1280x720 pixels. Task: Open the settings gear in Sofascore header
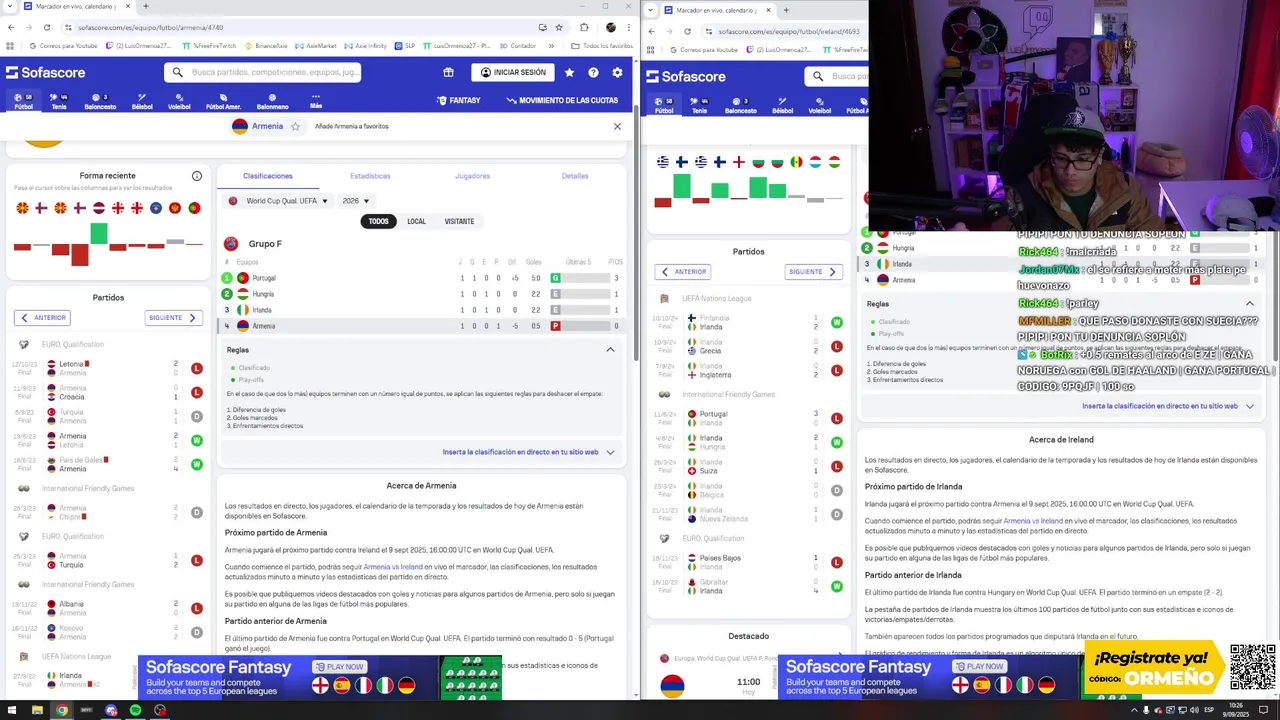(617, 72)
